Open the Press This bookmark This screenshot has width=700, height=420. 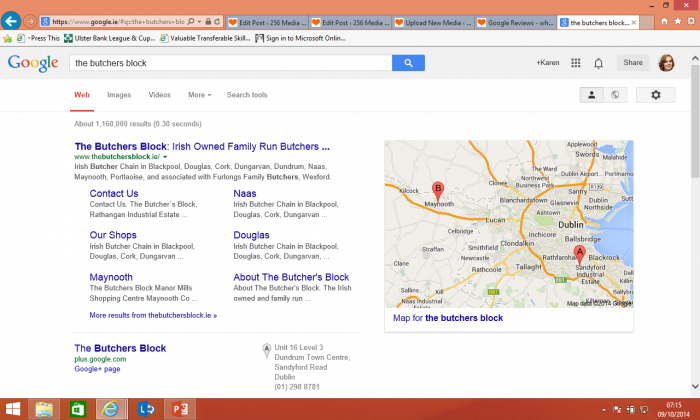tap(38, 38)
